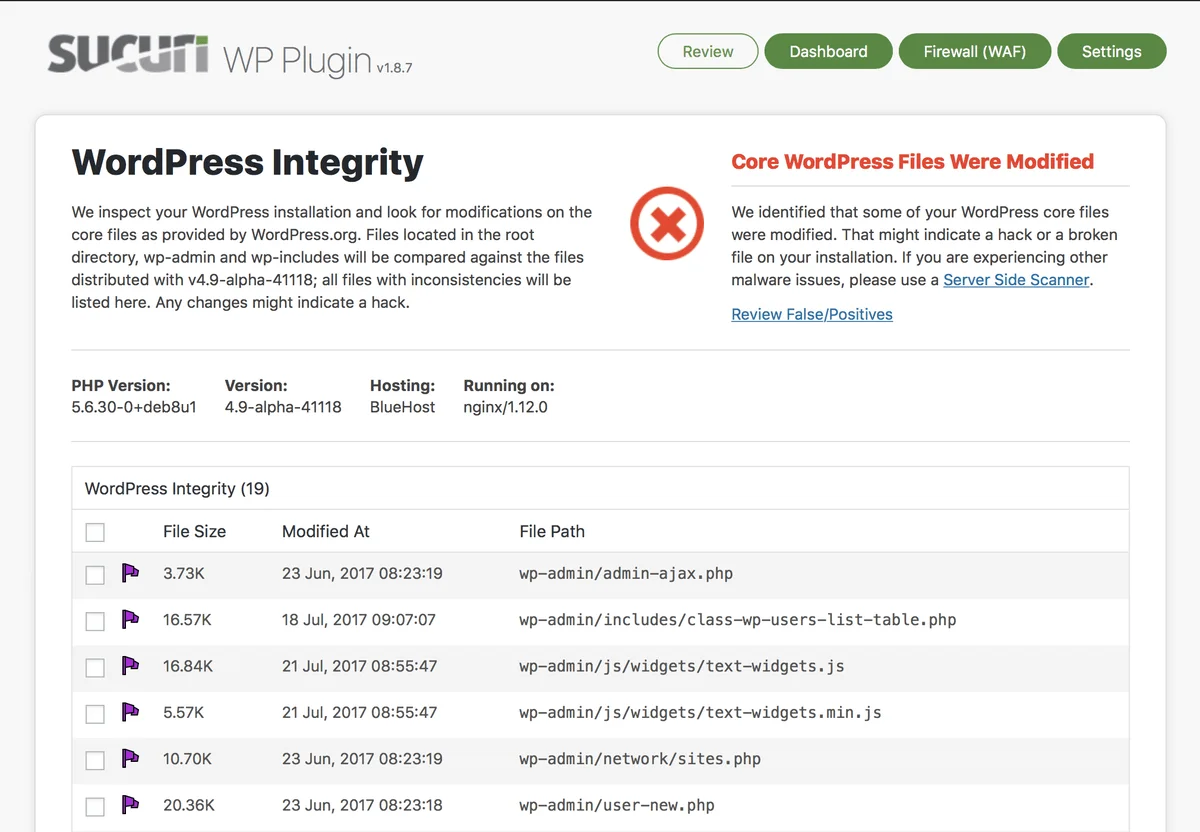Check the checkbox for admin-ajax.php

click(x=95, y=574)
